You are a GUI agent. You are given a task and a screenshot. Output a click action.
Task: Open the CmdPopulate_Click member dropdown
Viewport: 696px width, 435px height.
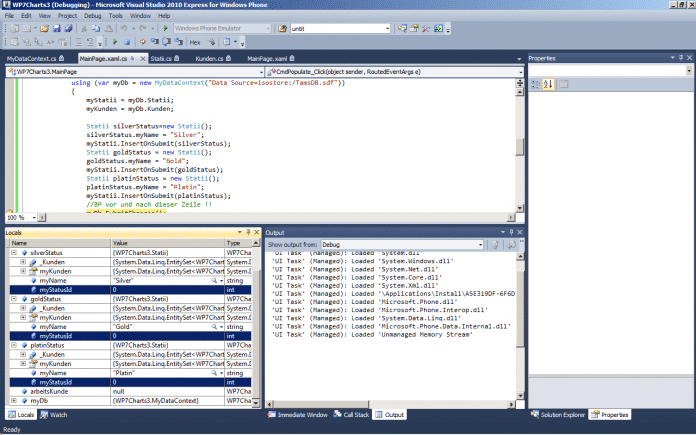394,71
